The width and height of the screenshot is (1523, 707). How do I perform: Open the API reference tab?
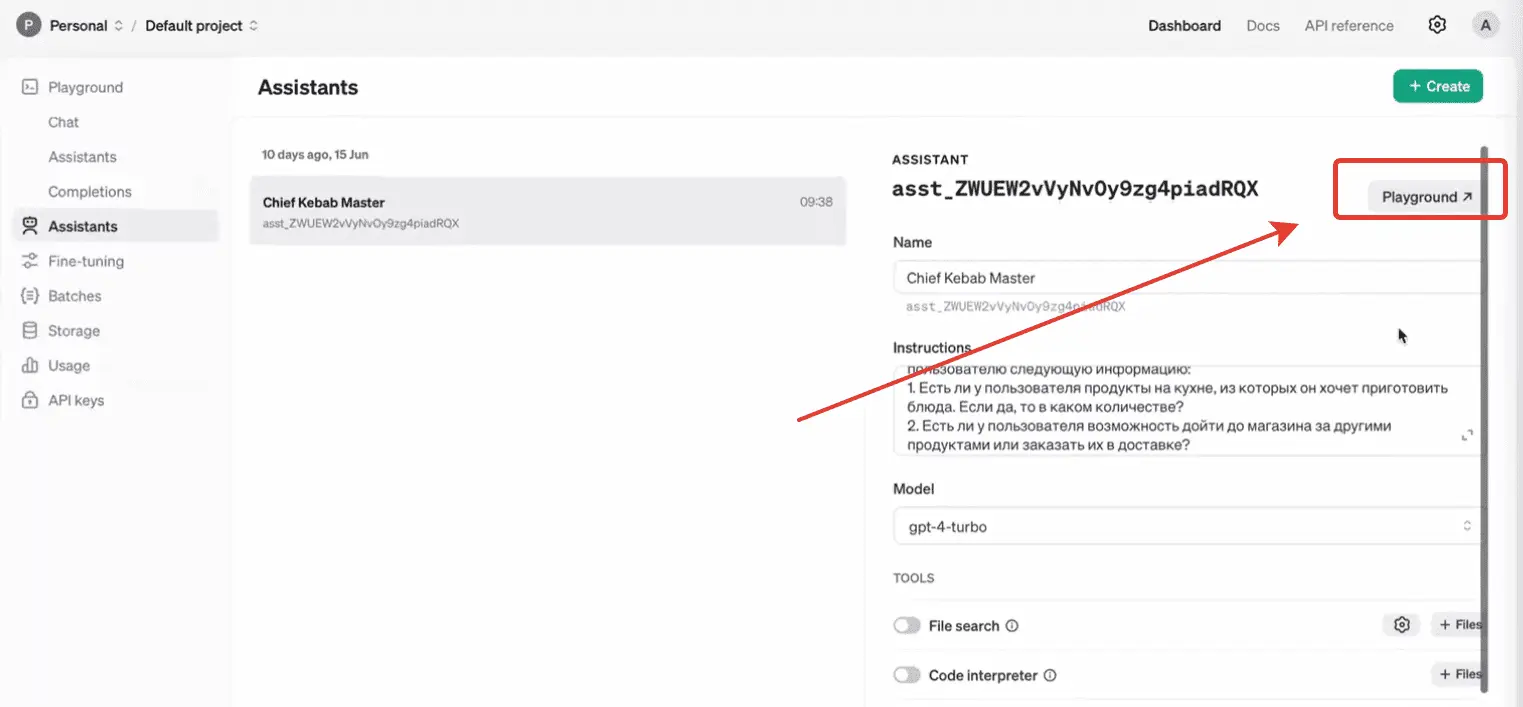[1349, 26]
